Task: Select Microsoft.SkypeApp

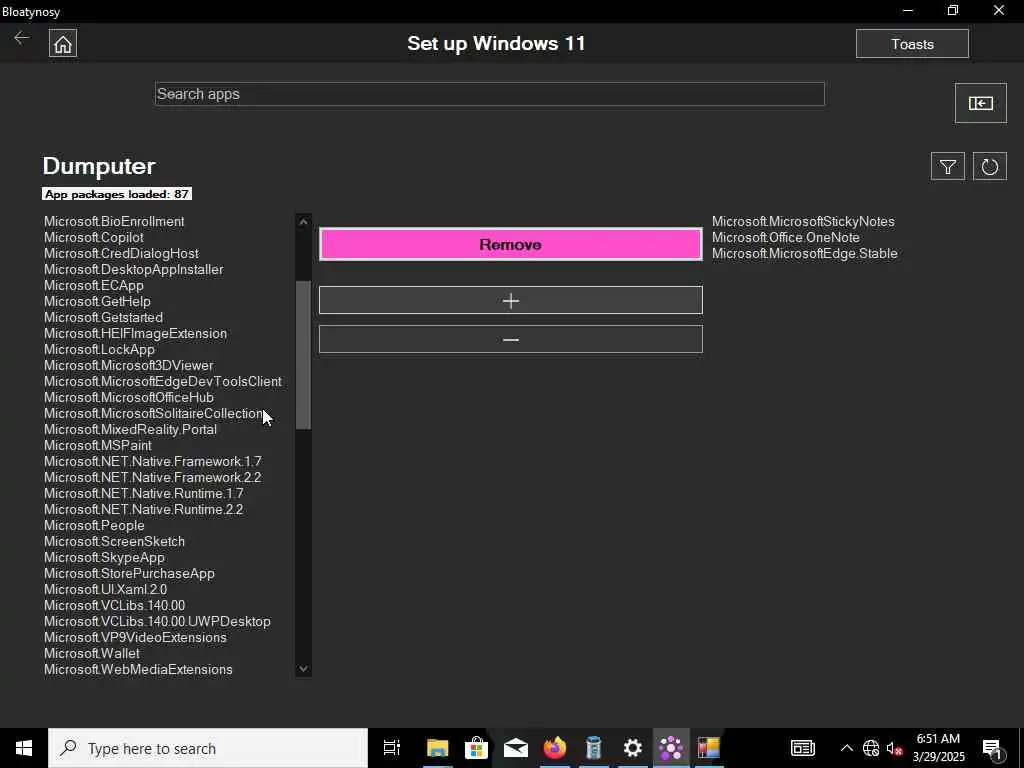Action: click(x=104, y=558)
